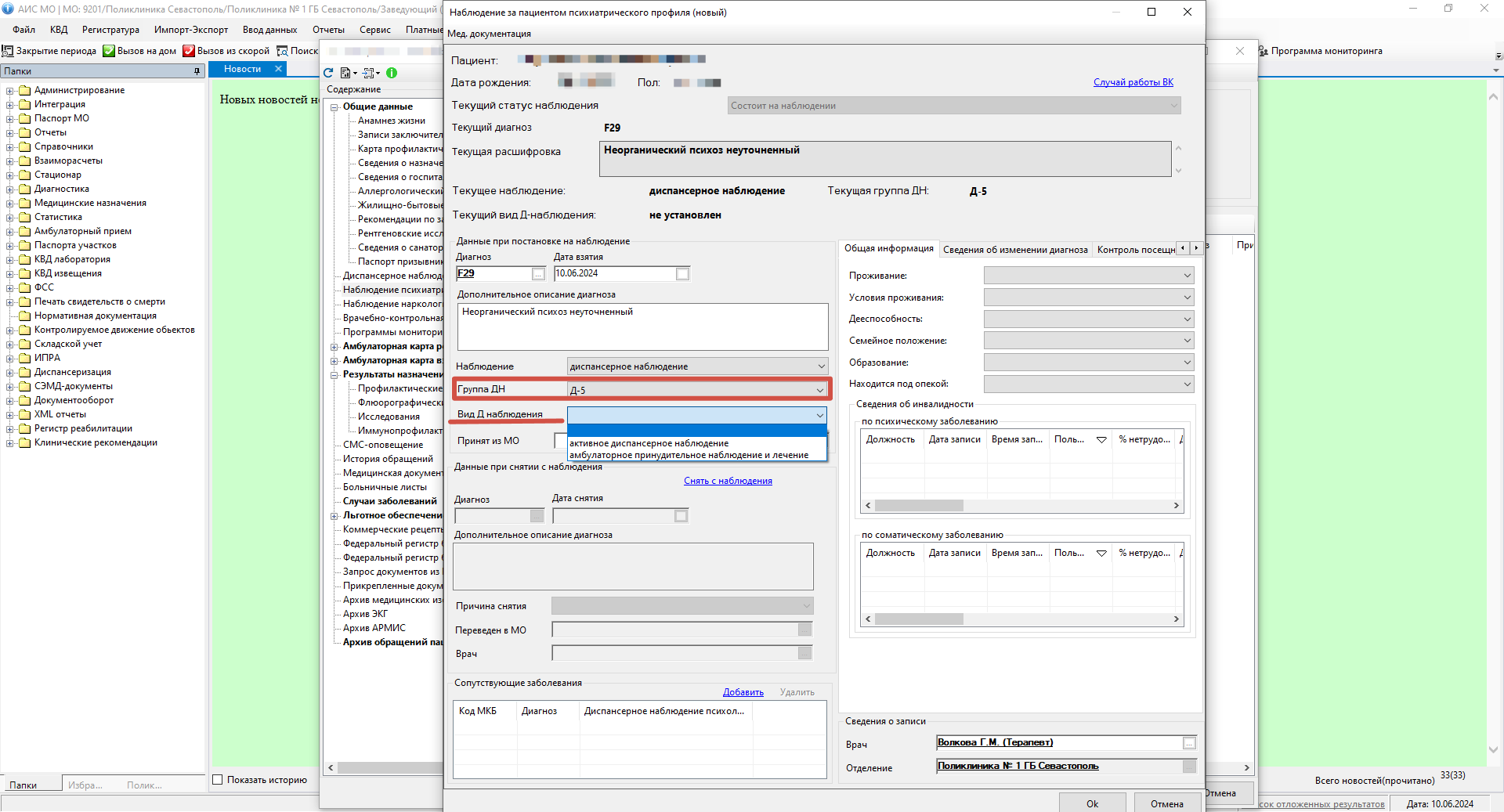Viewport: 1504px width, 812px height.
Task: Collapse the Общие данные tree node
Action: click(x=334, y=107)
